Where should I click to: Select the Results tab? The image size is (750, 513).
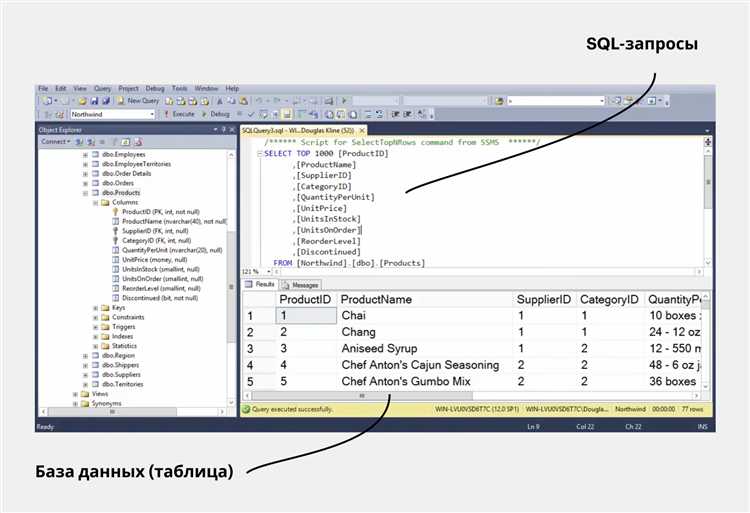pyautogui.click(x=262, y=285)
